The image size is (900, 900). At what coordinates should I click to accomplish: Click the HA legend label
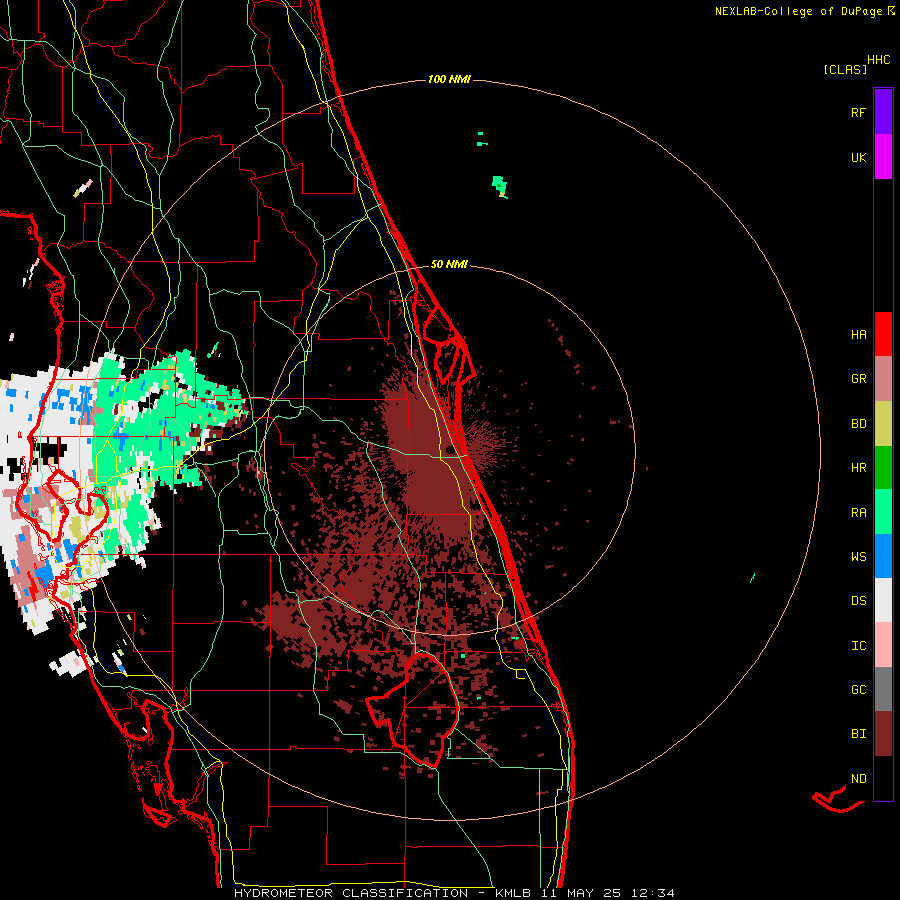tap(858, 334)
